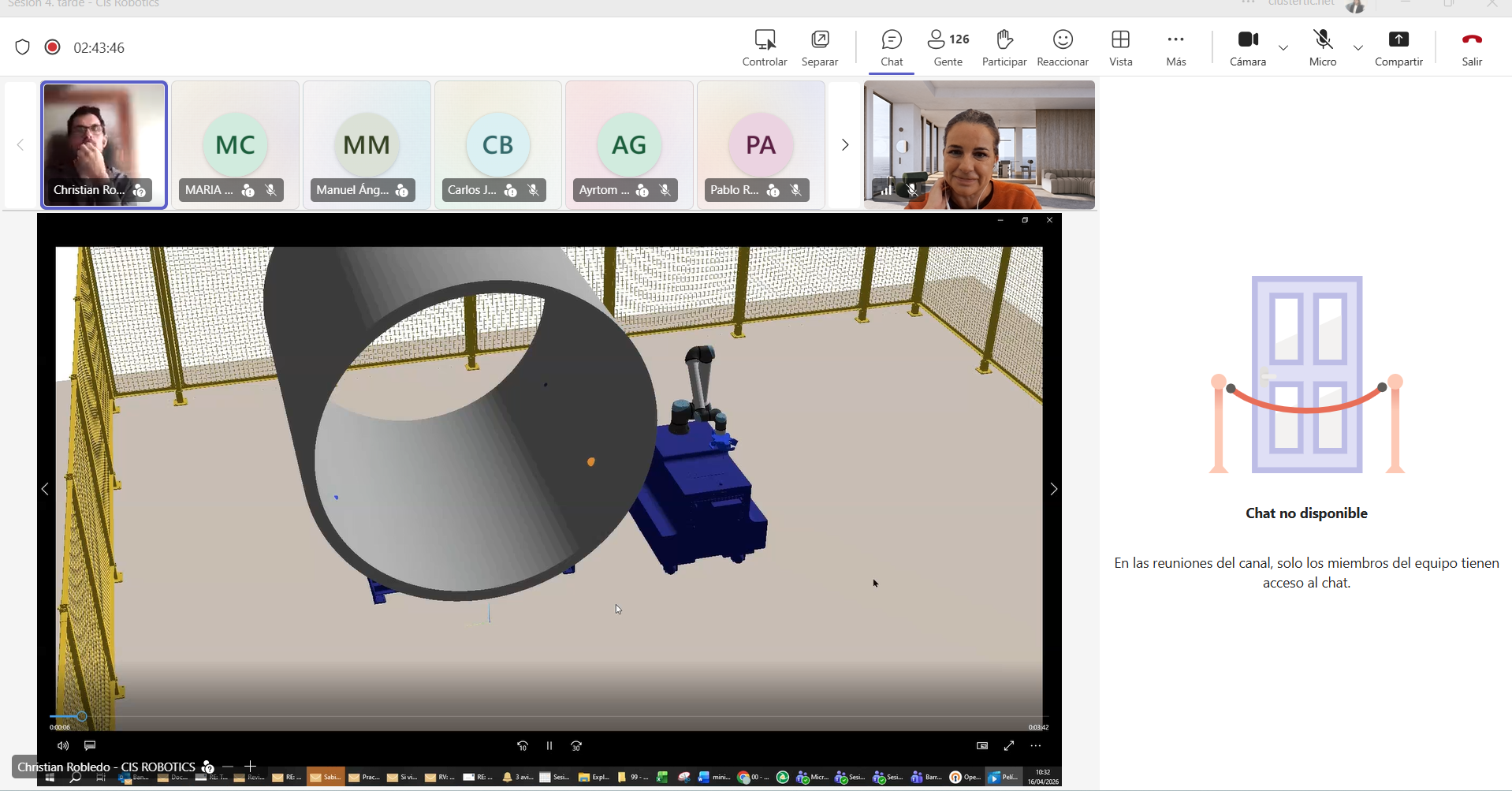The height and width of the screenshot is (791, 1512).
Task: Expand the Cámara device options arrow
Action: 1283,48
